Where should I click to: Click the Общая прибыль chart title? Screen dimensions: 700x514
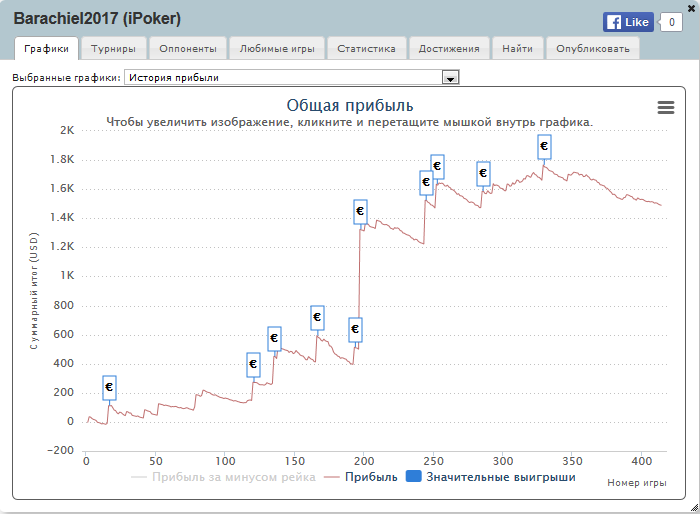(x=350, y=105)
